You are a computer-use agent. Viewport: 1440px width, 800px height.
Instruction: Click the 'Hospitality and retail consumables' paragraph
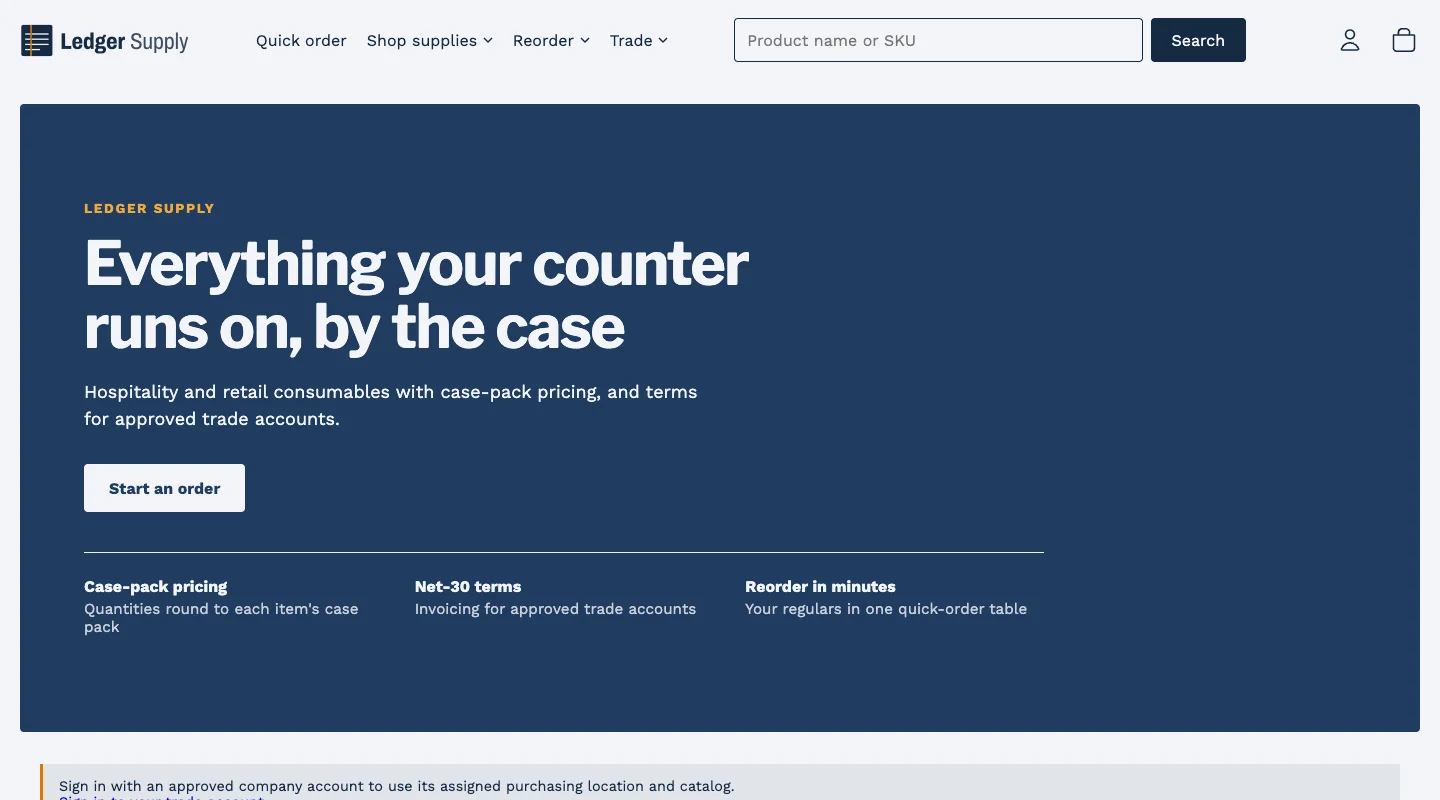391,405
